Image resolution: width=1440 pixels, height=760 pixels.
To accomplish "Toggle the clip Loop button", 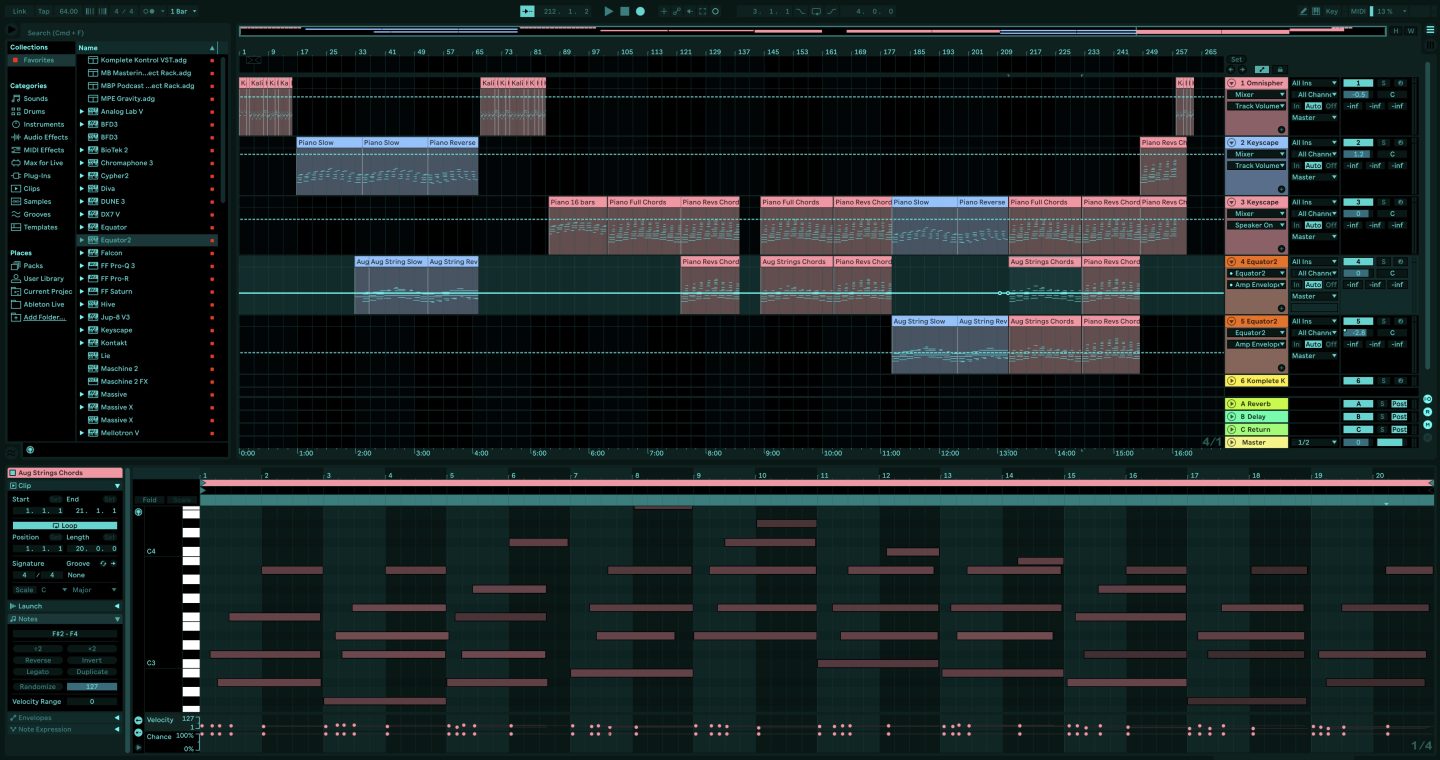I will [64, 525].
